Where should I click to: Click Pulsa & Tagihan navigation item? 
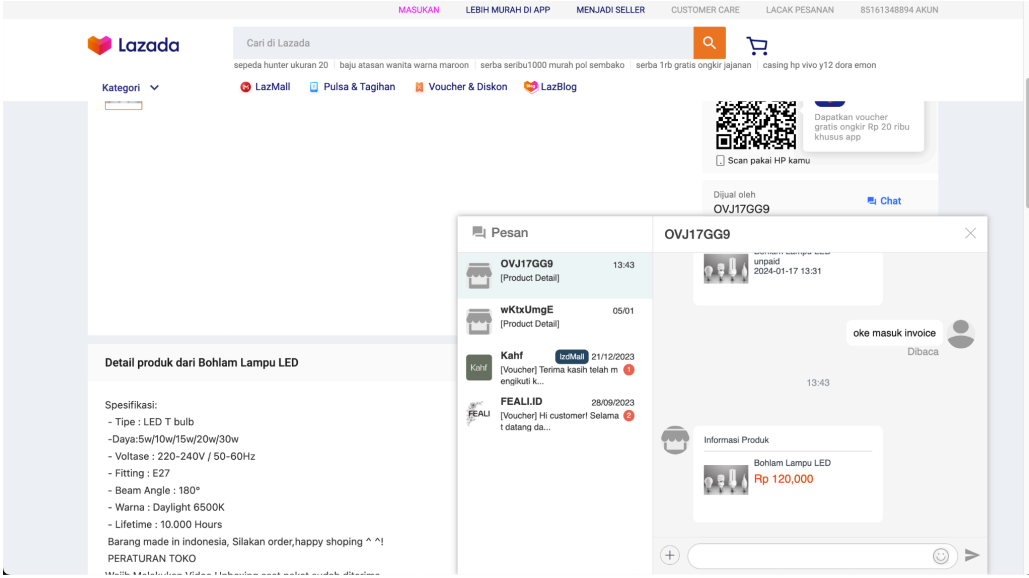point(352,87)
